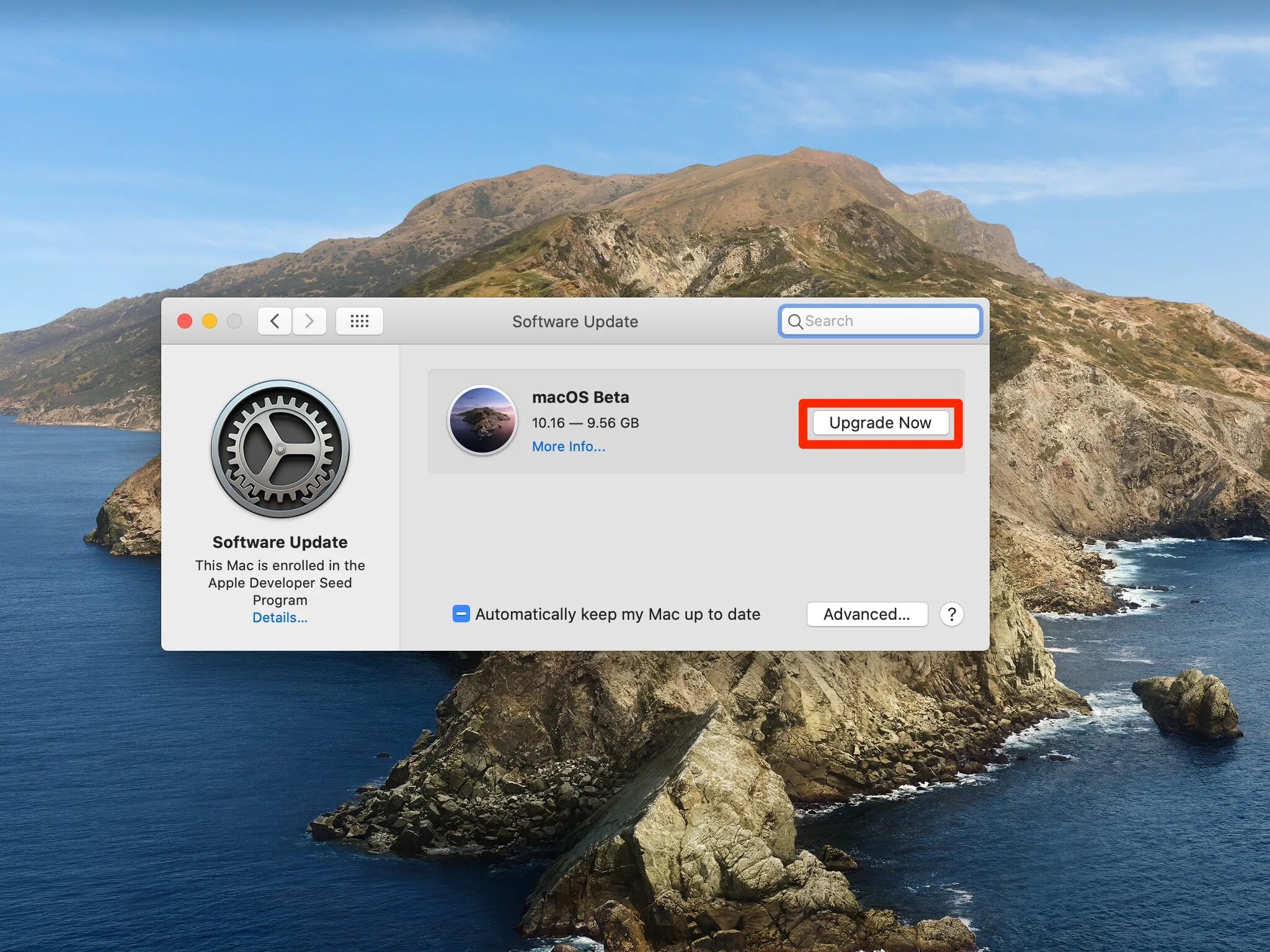Open the Details… link under Seed Program

click(280, 617)
